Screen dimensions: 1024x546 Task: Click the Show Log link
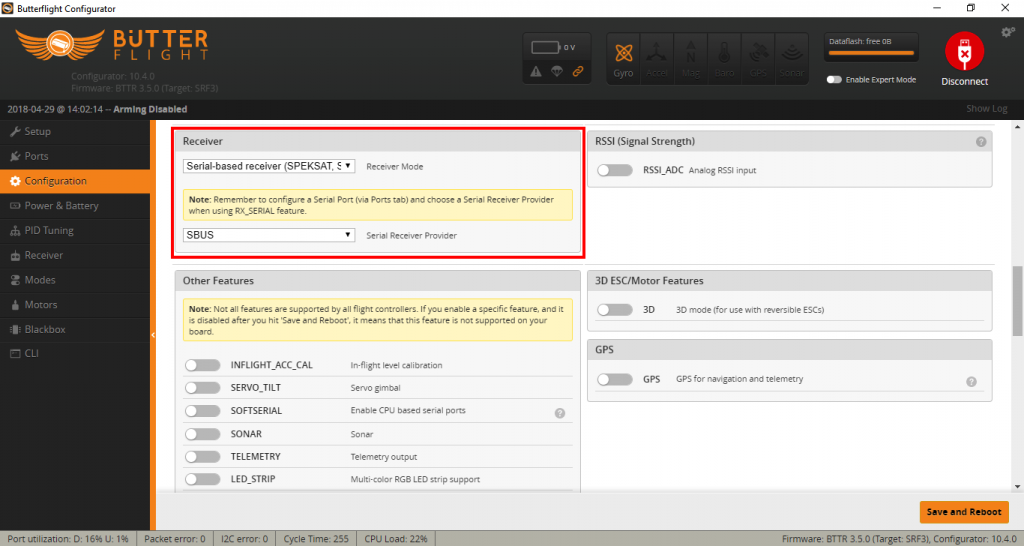[986, 109]
